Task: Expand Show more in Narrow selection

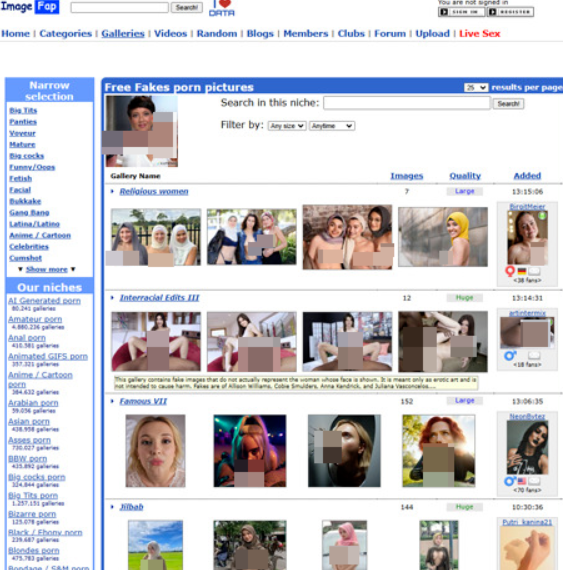Action: coord(47,269)
